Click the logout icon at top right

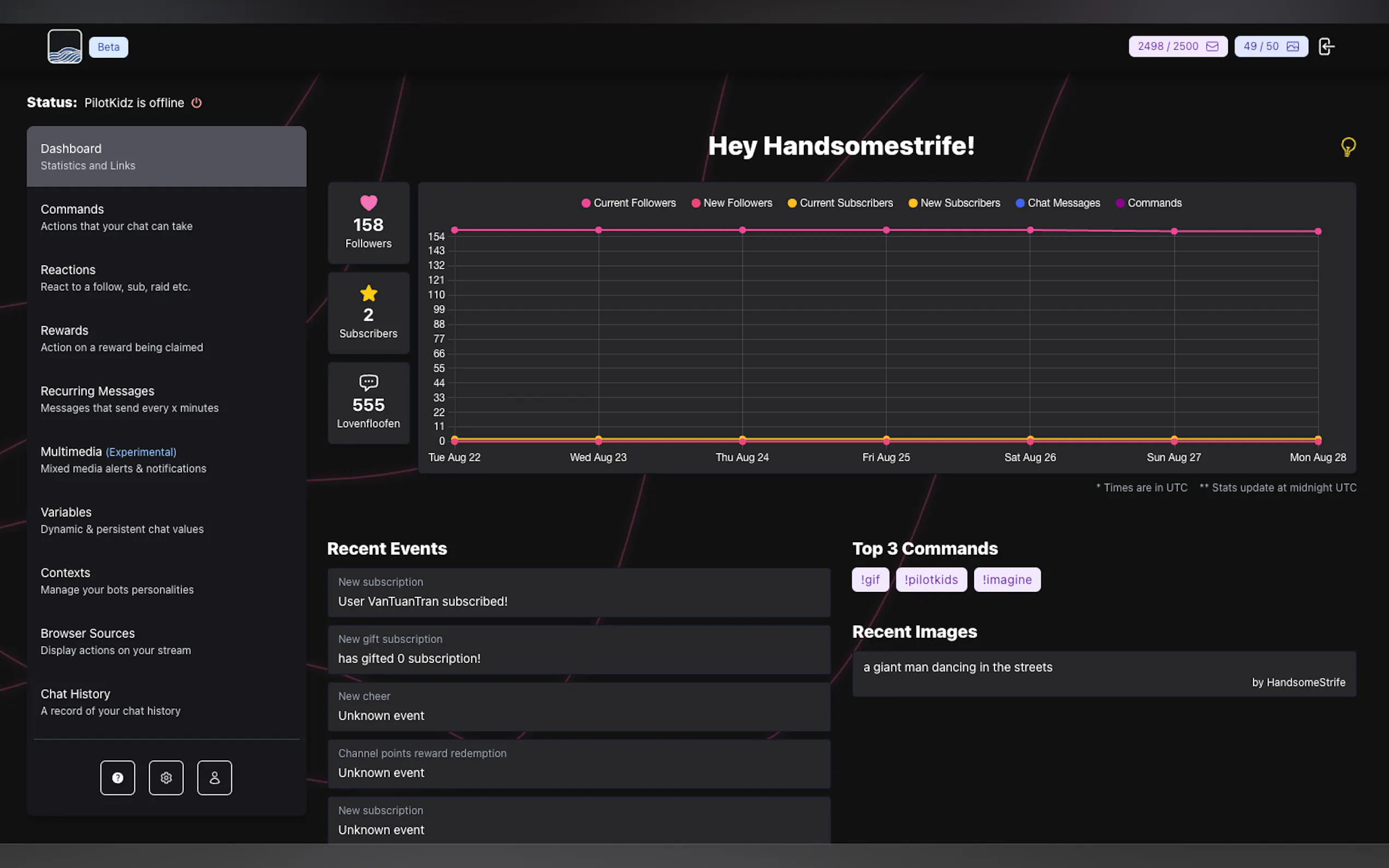pos(1326,46)
